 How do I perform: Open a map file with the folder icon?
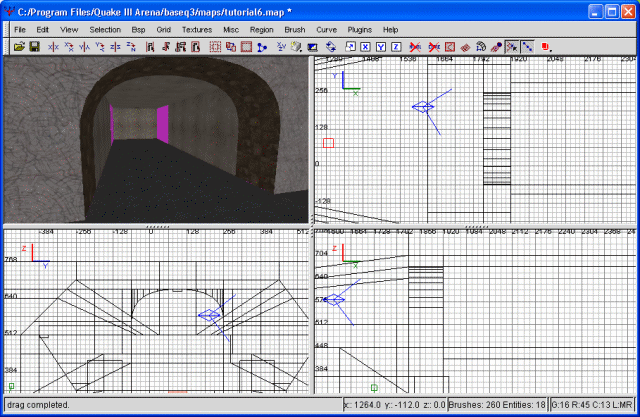[x=19, y=47]
